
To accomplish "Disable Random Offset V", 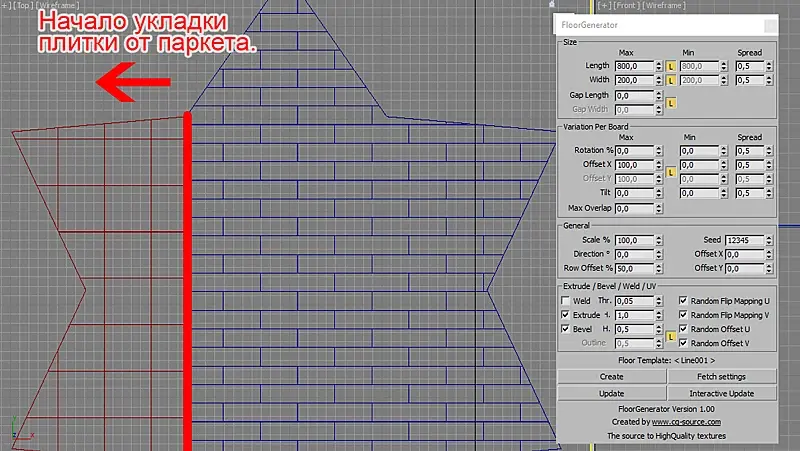I will tap(683, 343).
